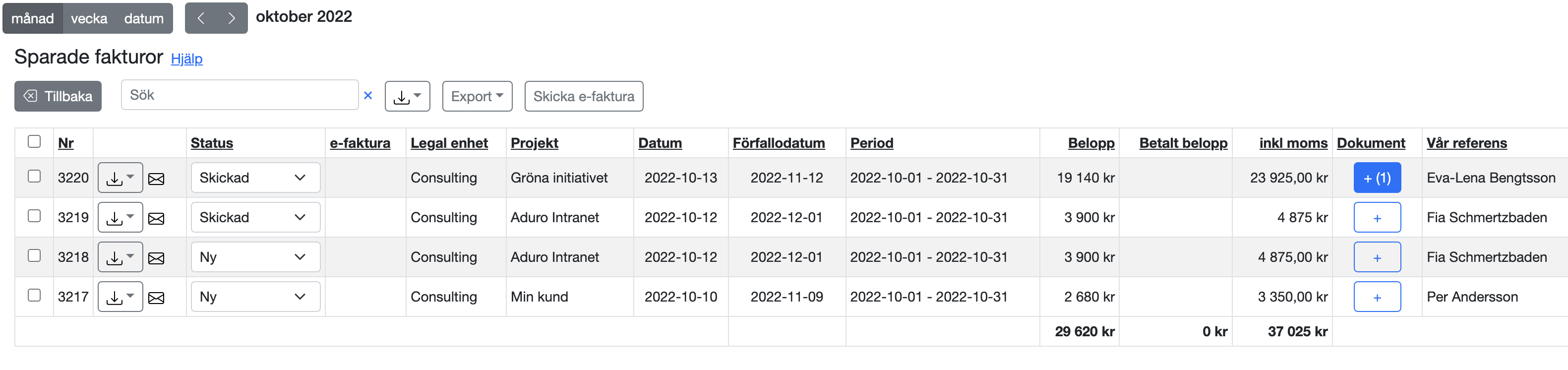The image size is (1568, 370).
Task: Click the envelope icon for invoice 3220
Action: 156,179
